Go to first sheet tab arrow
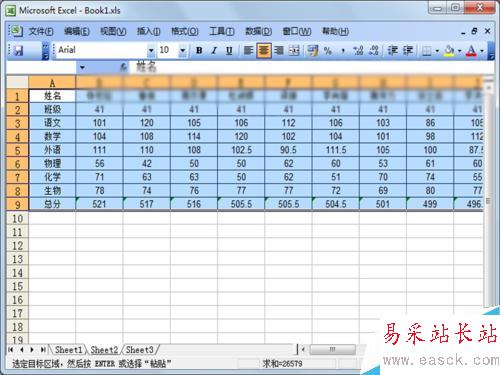The image size is (500, 375). pos(11,350)
